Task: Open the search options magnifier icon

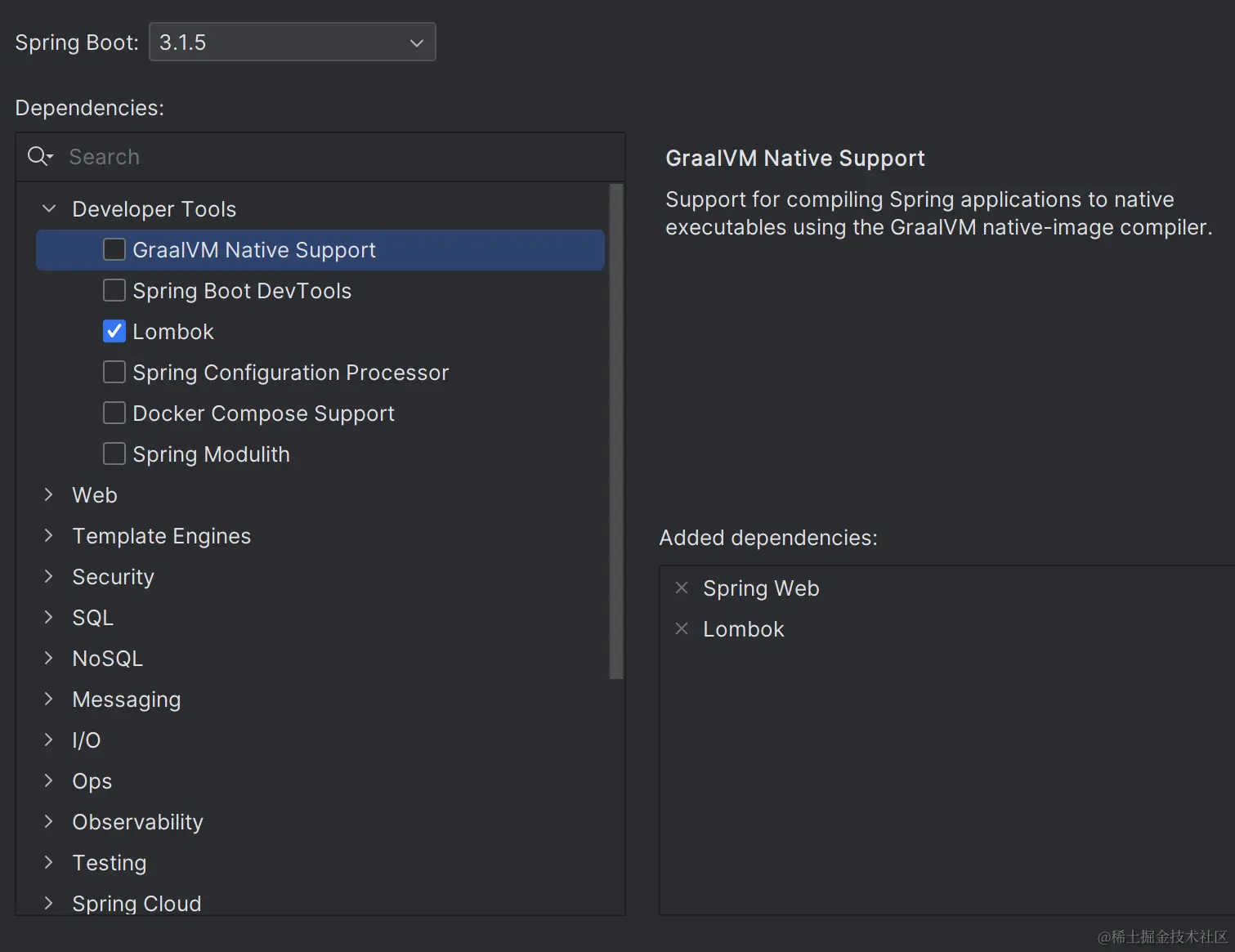Action: pyautogui.click(x=40, y=156)
